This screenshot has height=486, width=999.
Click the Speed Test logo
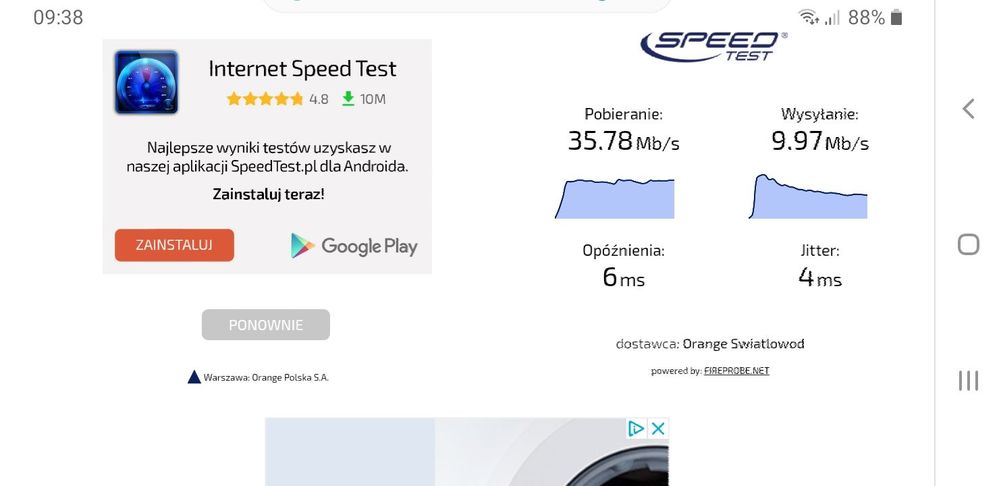point(714,45)
